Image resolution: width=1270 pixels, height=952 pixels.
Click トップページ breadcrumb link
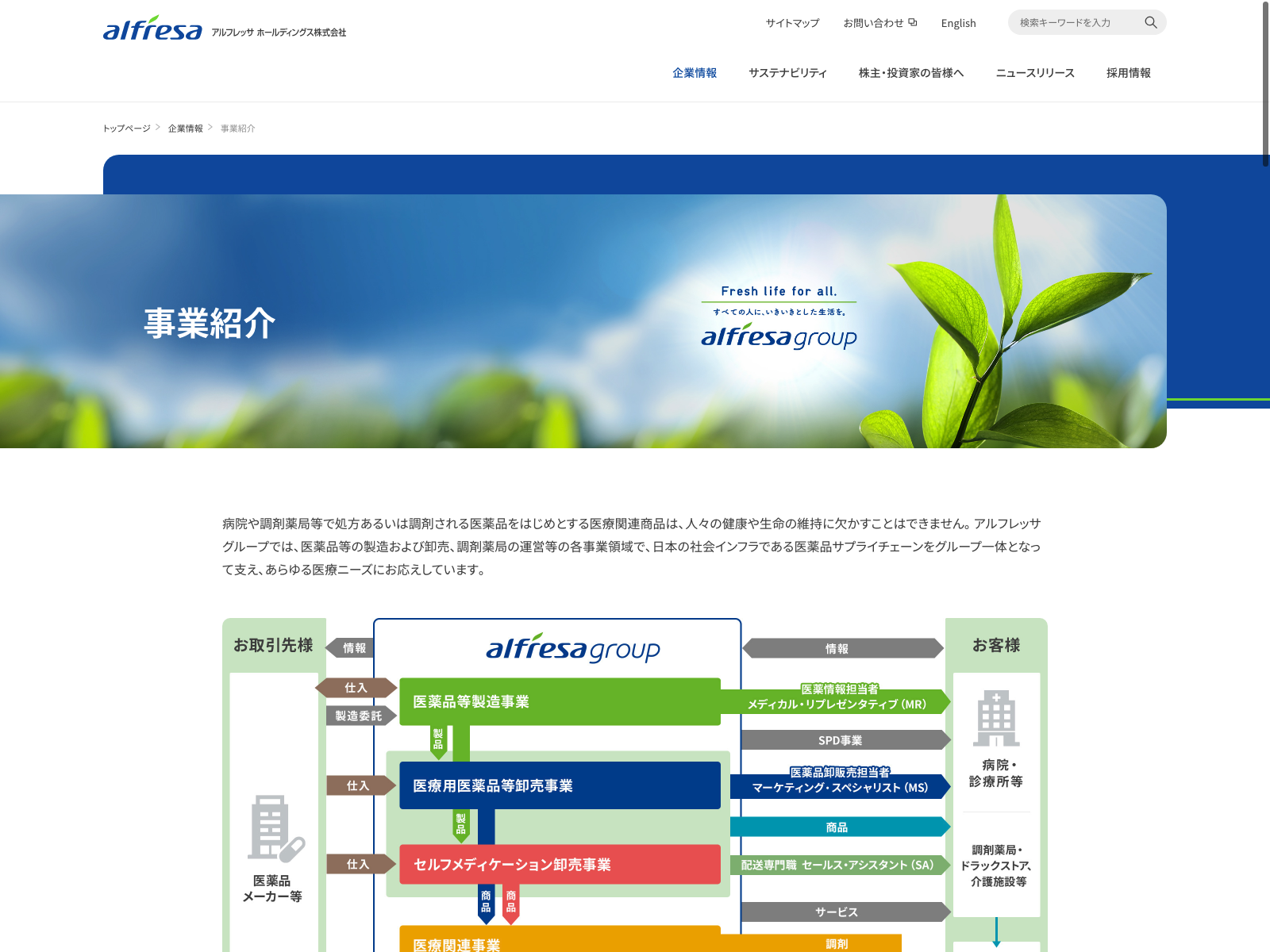(x=126, y=129)
